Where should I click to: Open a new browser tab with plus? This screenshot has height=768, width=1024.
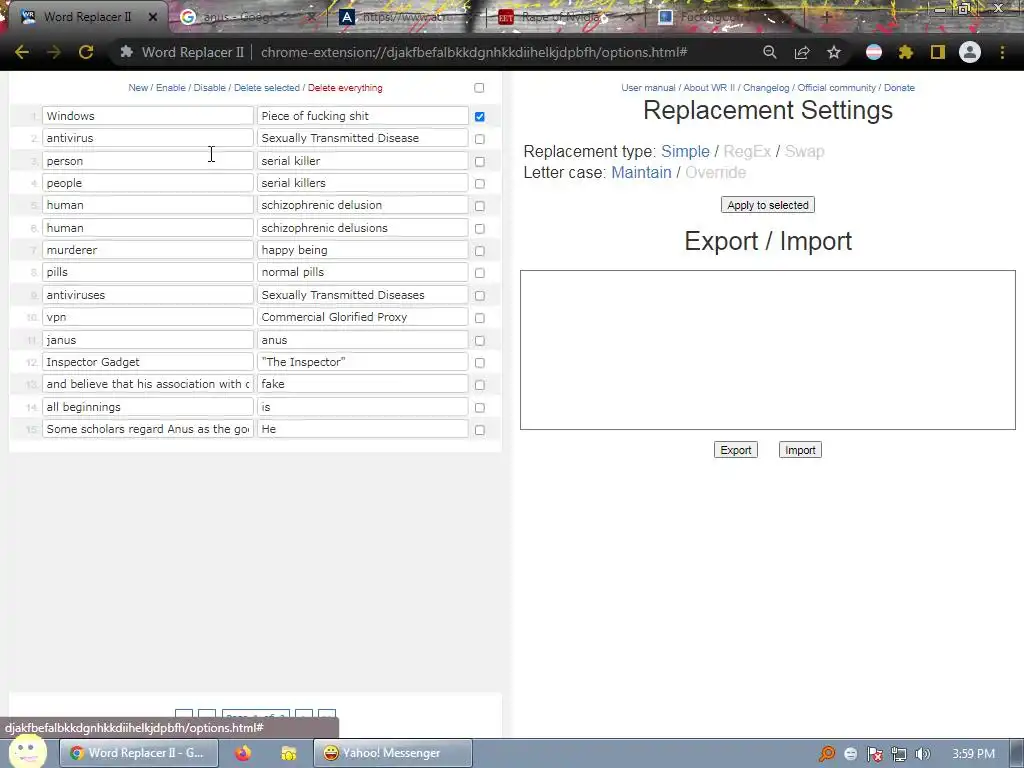click(827, 17)
